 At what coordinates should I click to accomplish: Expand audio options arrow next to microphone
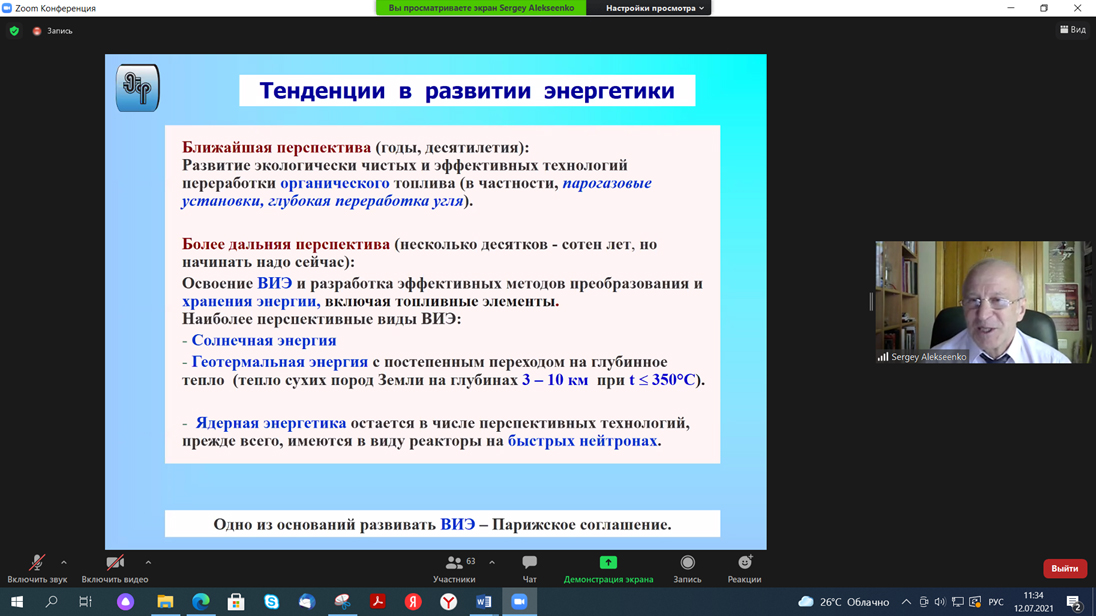(x=64, y=562)
